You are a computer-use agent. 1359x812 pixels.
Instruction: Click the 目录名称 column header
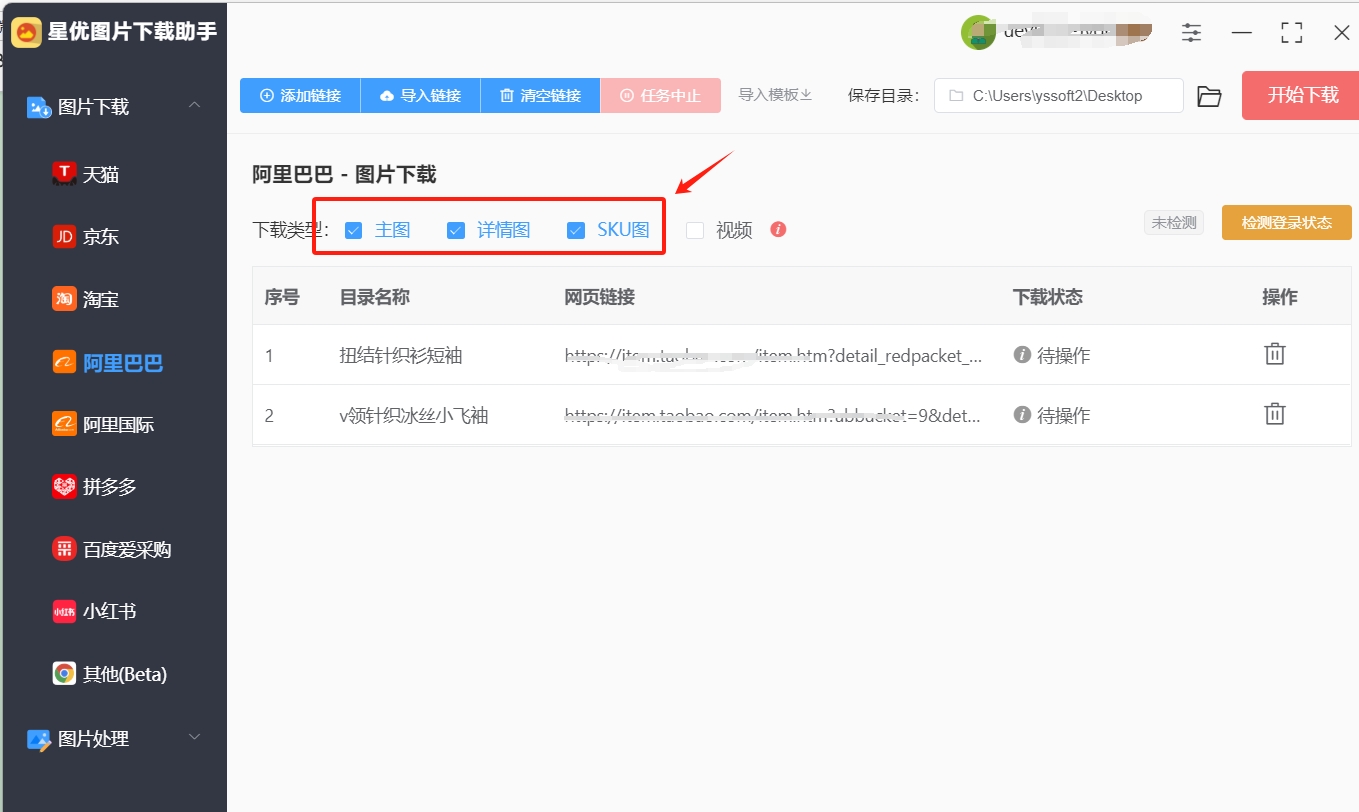point(375,297)
